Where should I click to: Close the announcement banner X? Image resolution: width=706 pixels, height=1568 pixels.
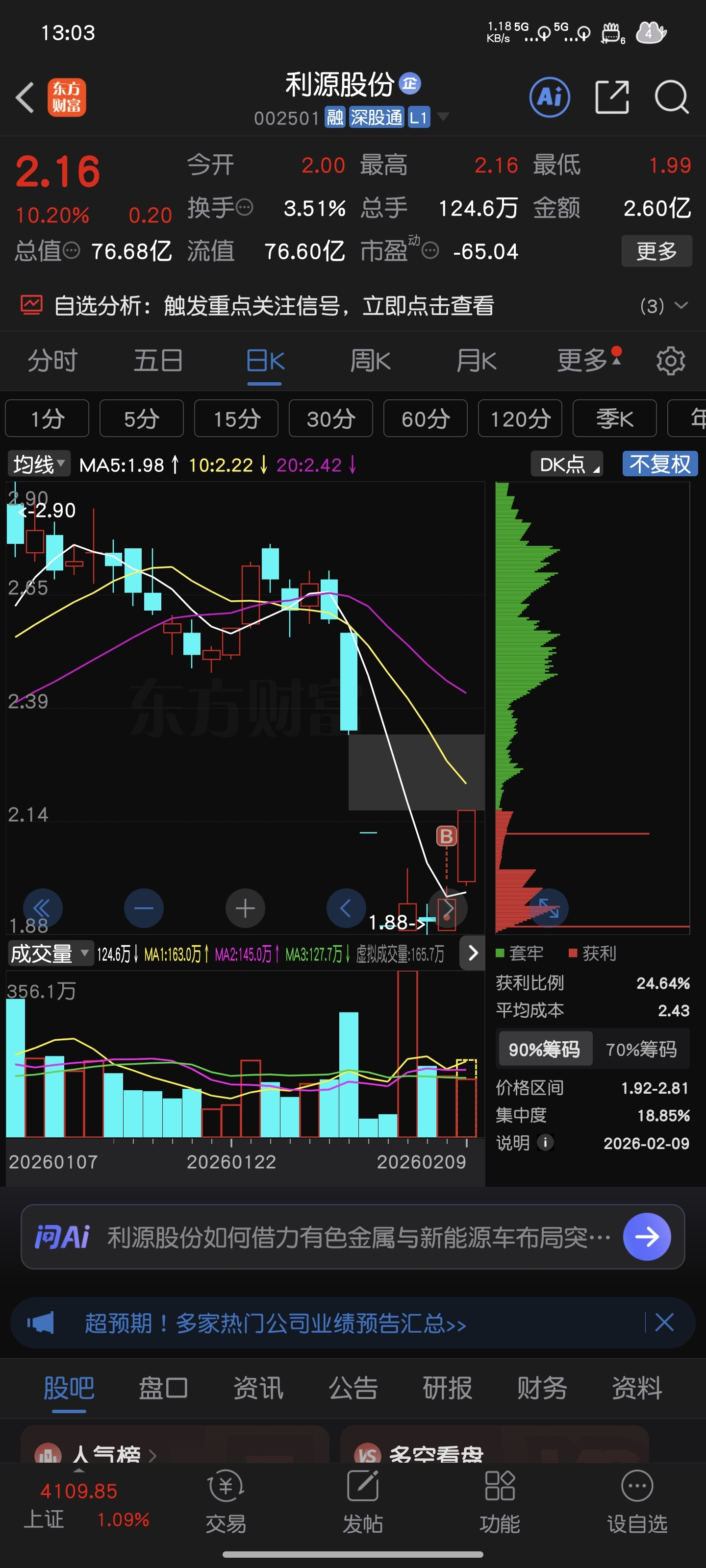(x=664, y=1322)
